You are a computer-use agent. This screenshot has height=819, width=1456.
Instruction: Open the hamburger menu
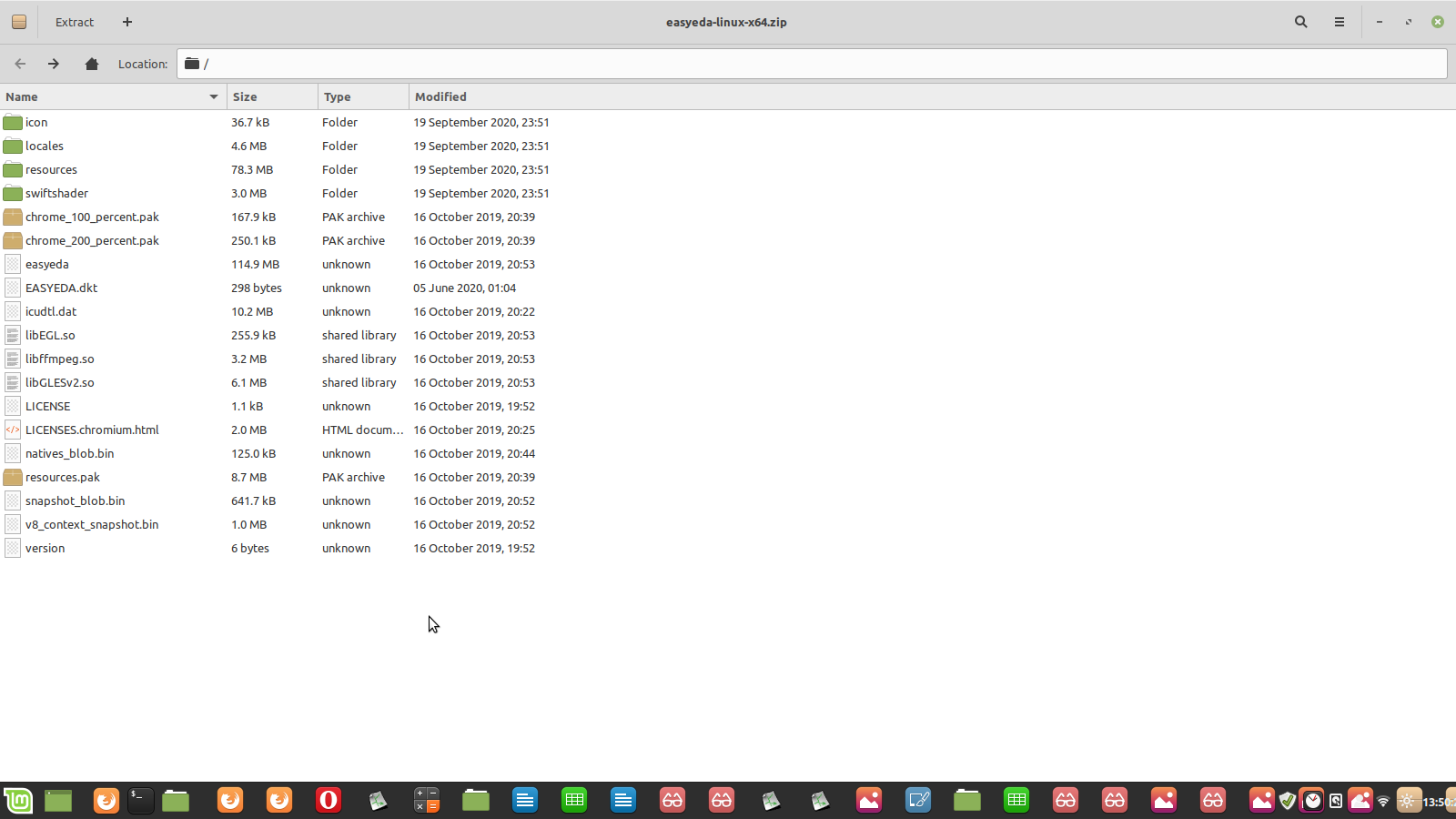pos(1340,22)
